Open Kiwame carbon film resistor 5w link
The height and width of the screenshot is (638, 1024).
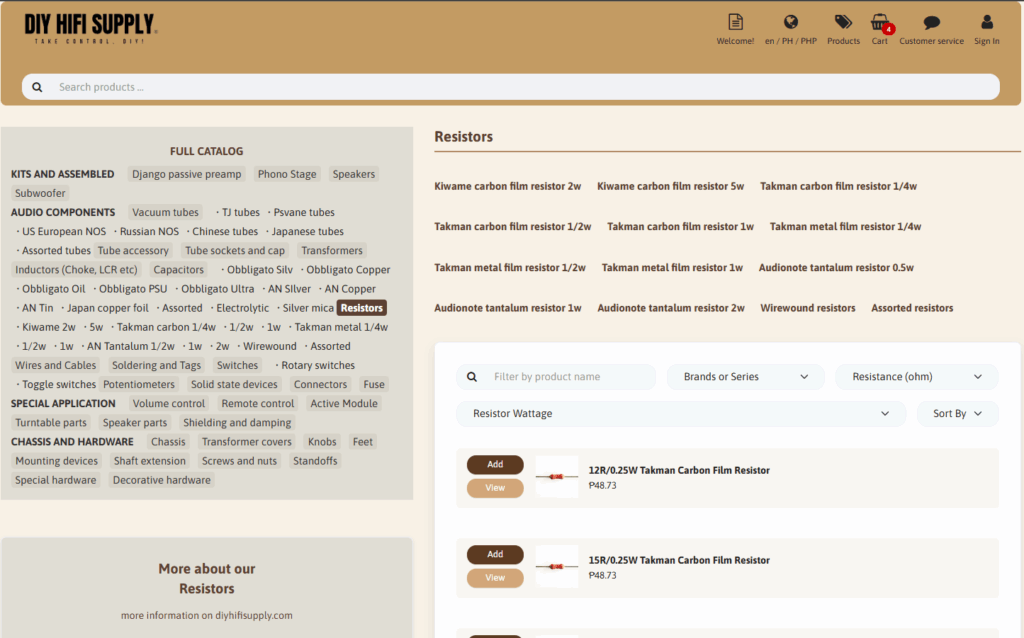(670, 186)
